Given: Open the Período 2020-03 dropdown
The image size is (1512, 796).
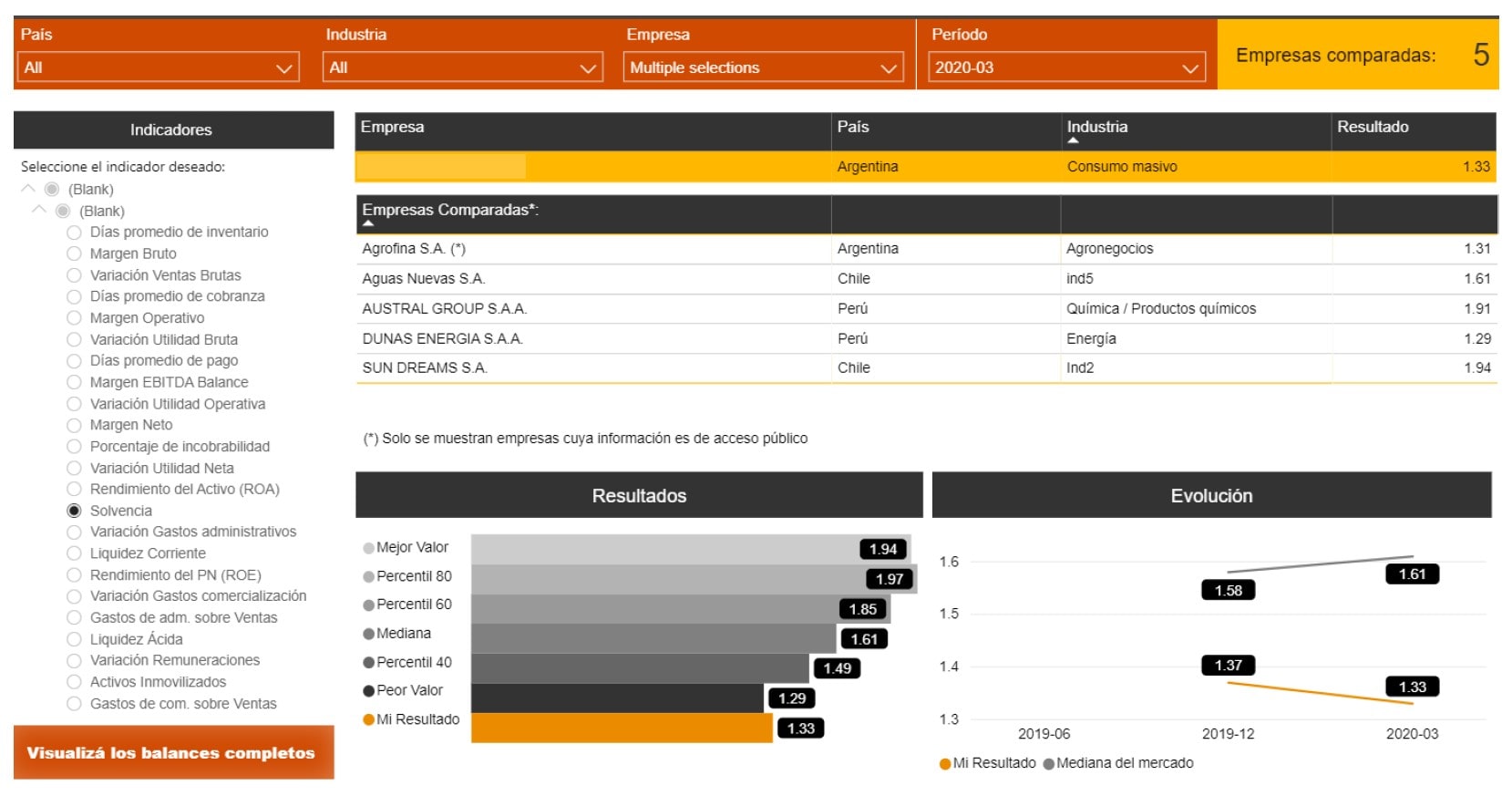Looking at the screenshot, I should (x=1066, y=67).
